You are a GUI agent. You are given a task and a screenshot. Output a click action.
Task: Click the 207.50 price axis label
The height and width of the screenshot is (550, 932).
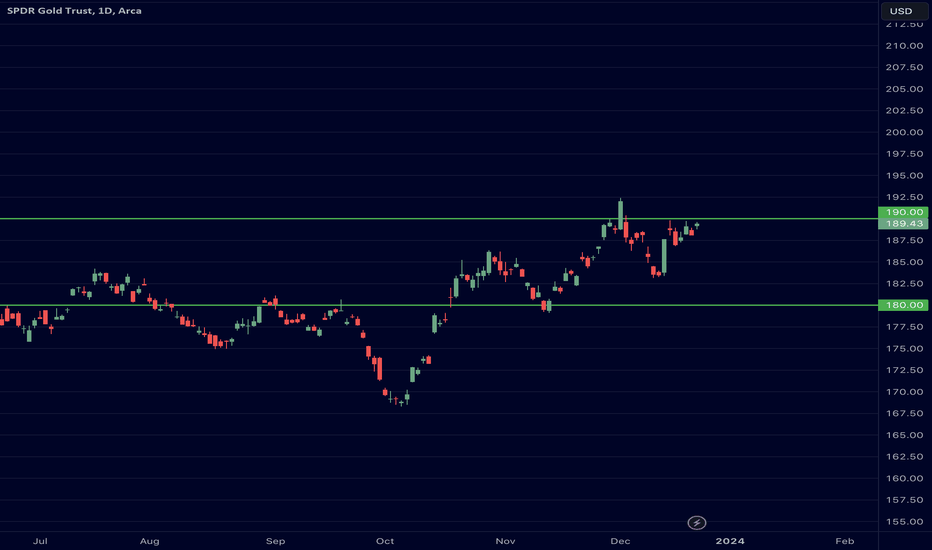pyautogui.click(x=904, y=67)
